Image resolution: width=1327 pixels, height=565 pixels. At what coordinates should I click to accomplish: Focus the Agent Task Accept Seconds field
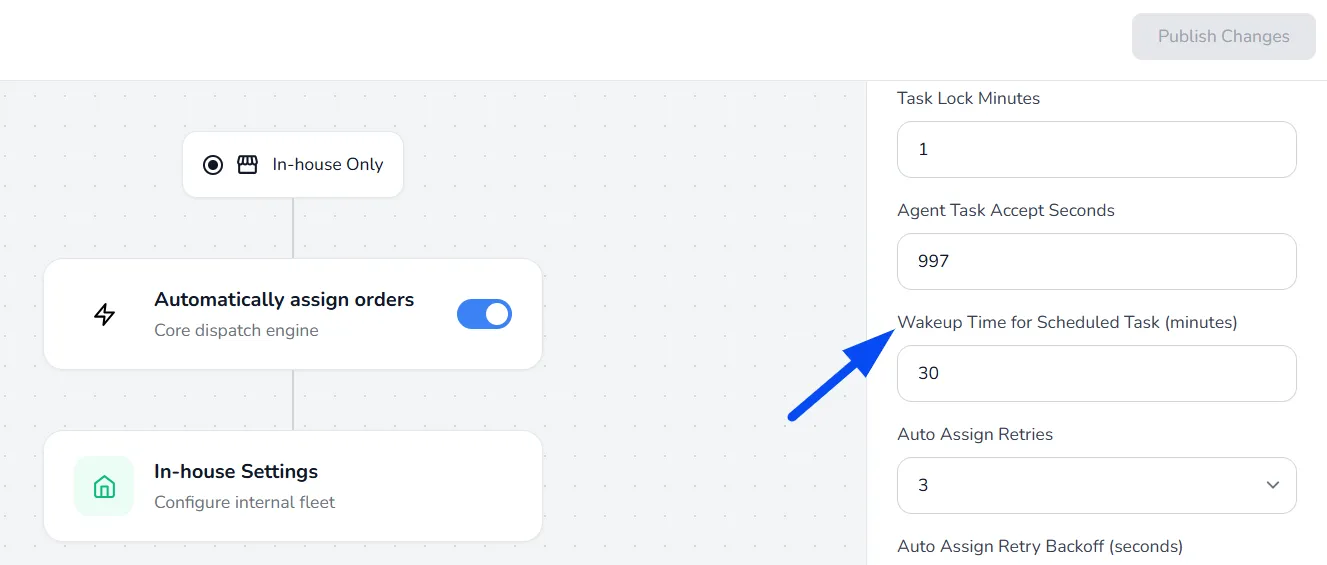tap(1097, 261)
